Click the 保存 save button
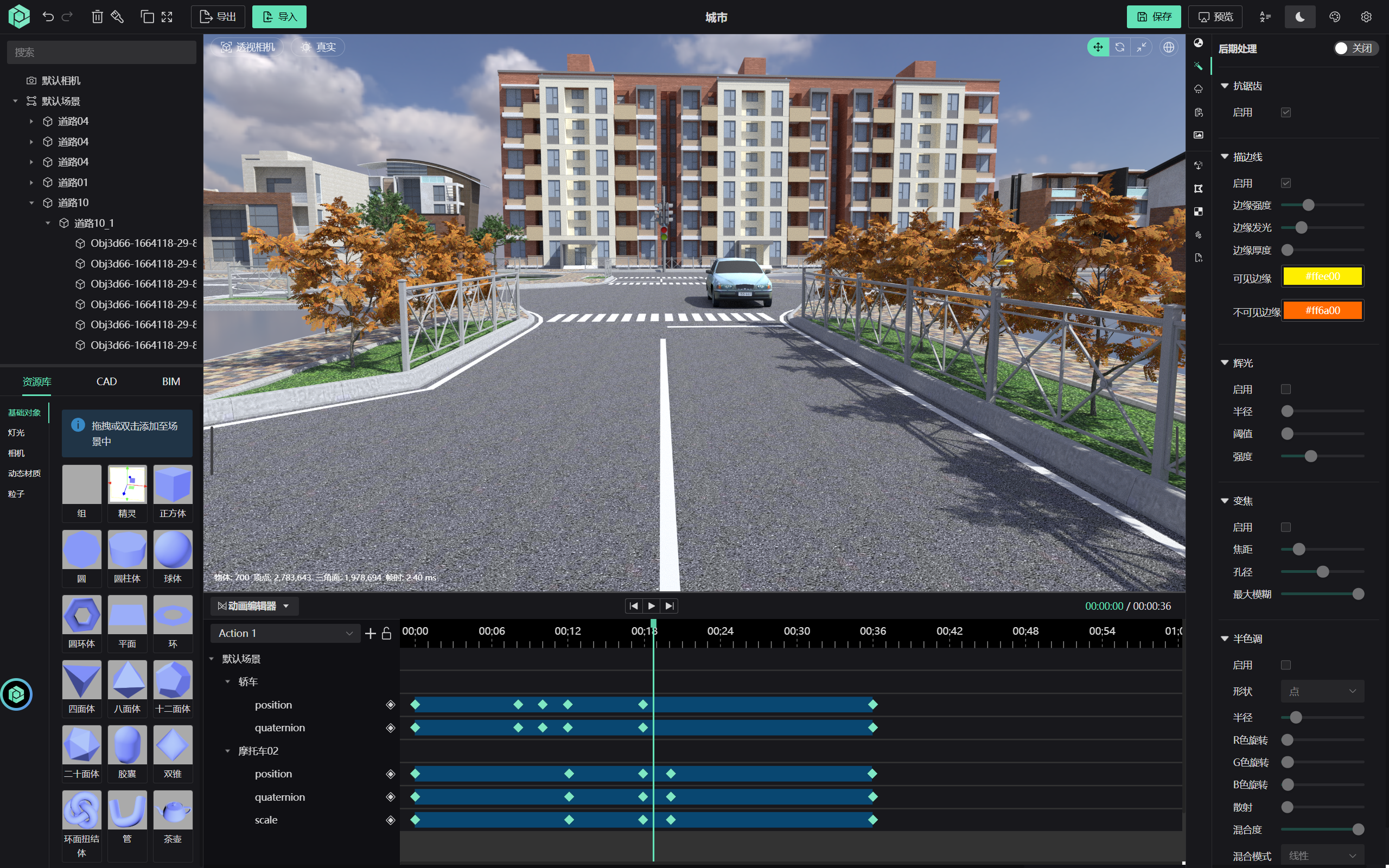 tap(1153, 17)
